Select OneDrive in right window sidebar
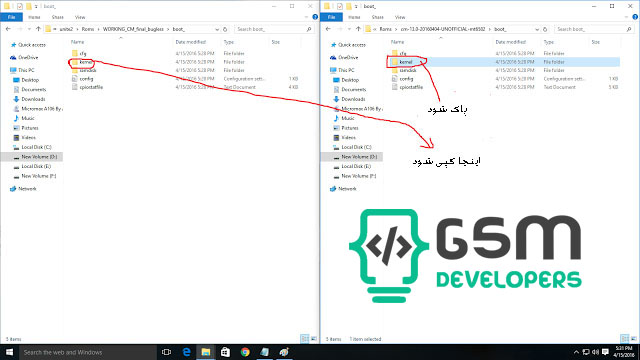 pos(344,58)
